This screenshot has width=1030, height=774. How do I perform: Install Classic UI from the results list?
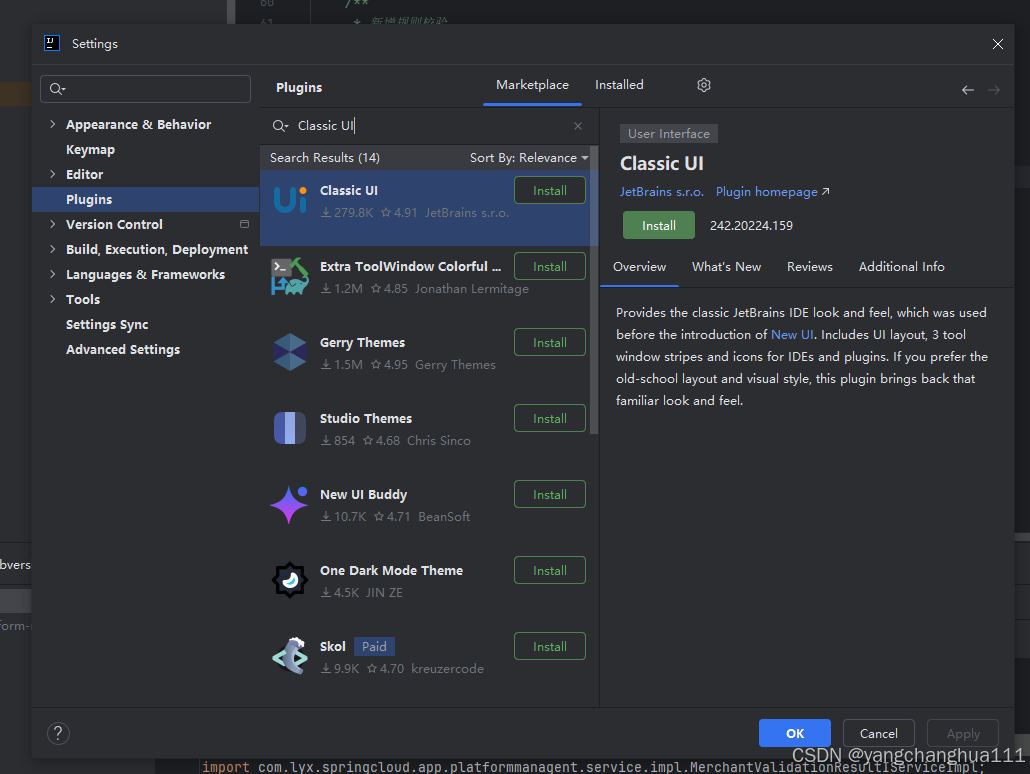(550, 191)
